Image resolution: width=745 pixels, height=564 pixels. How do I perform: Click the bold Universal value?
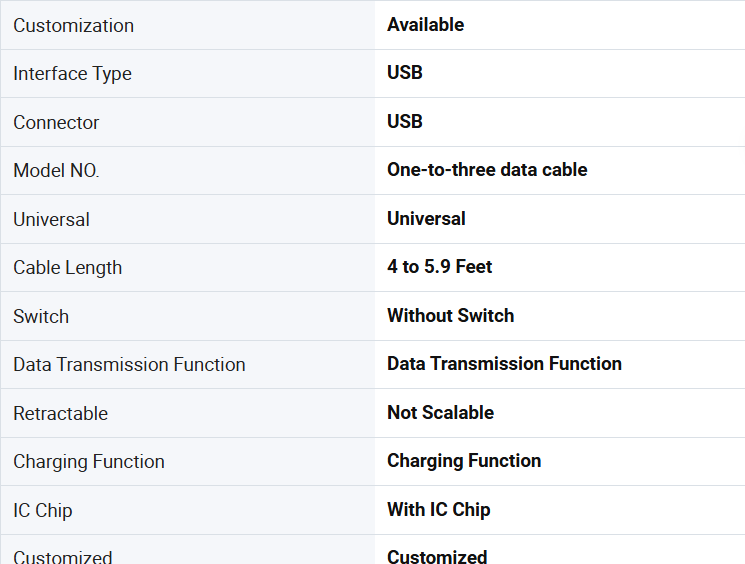tap(426, 219)
